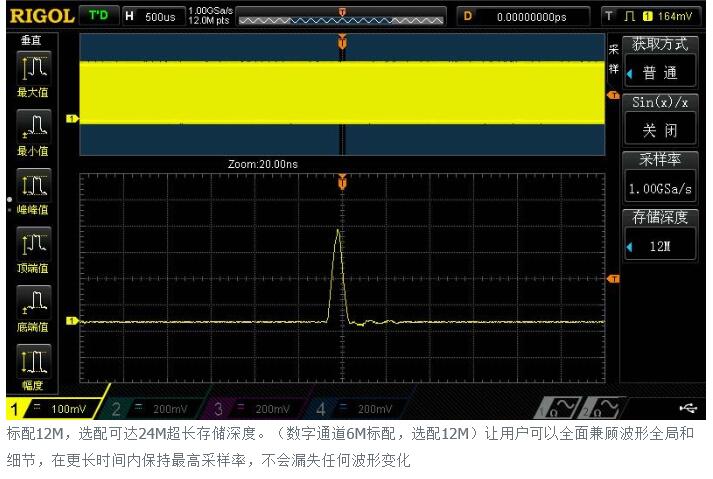Click the orange trigger marker above the zoomed waveform
The height and width of the screenshot is (479, 713).
click(343, 182)
